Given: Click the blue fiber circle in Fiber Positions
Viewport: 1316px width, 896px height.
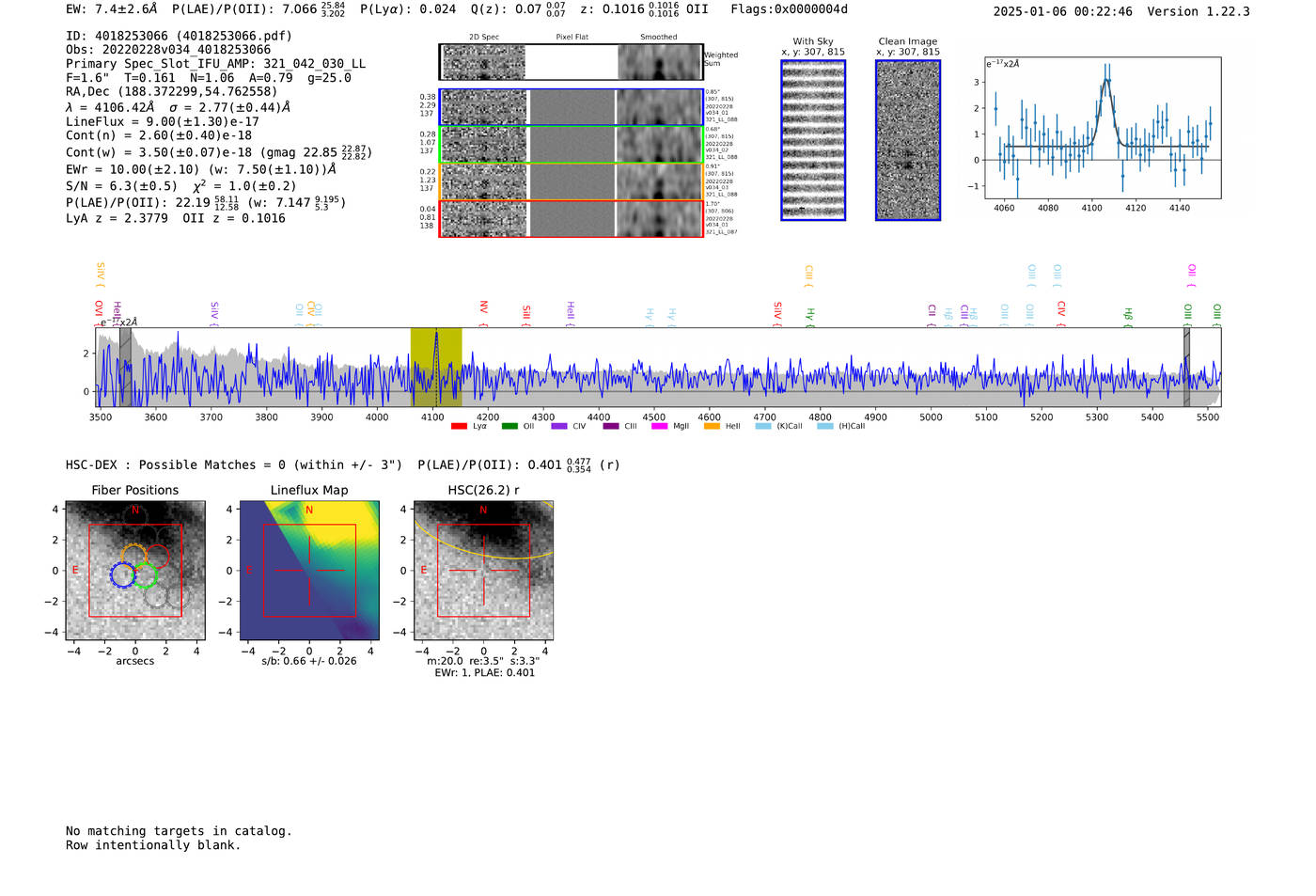Looking at the screenshot, I should click(x=123, y=574).
